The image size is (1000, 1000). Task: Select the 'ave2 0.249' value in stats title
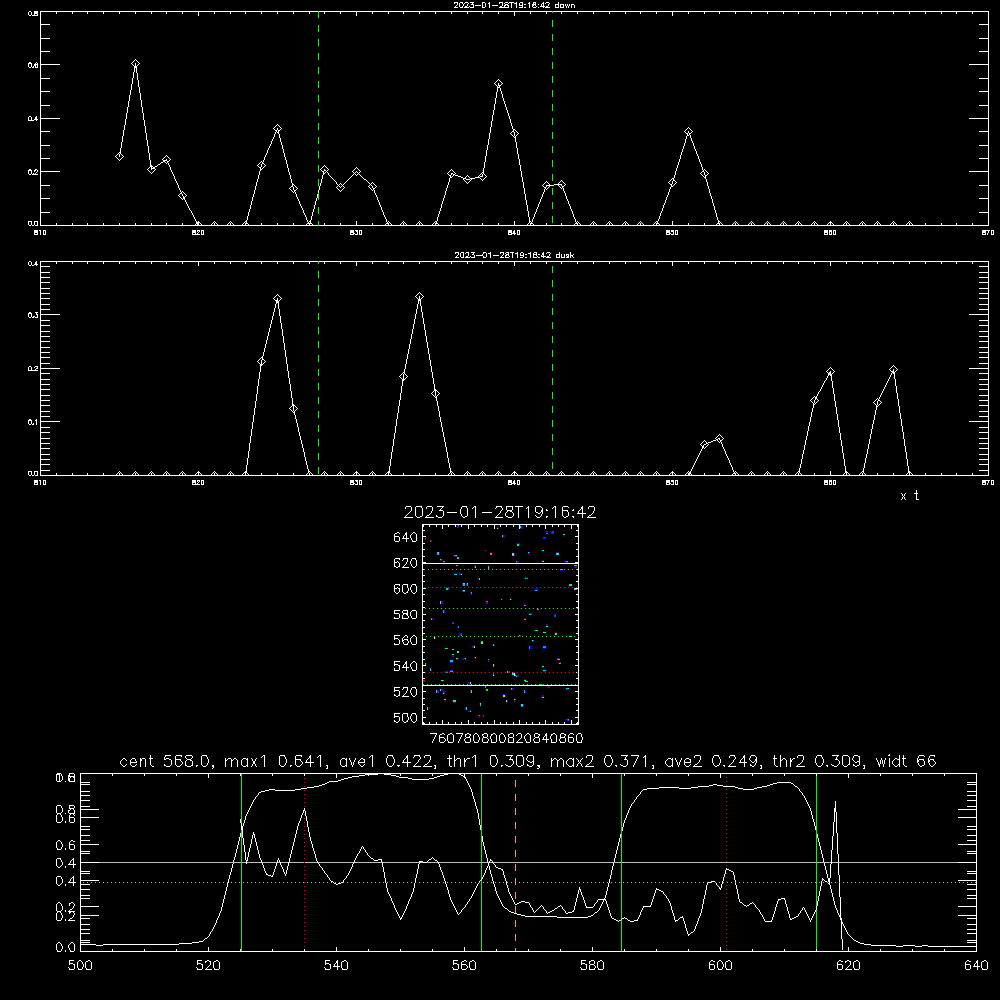(x=711, y=761)
